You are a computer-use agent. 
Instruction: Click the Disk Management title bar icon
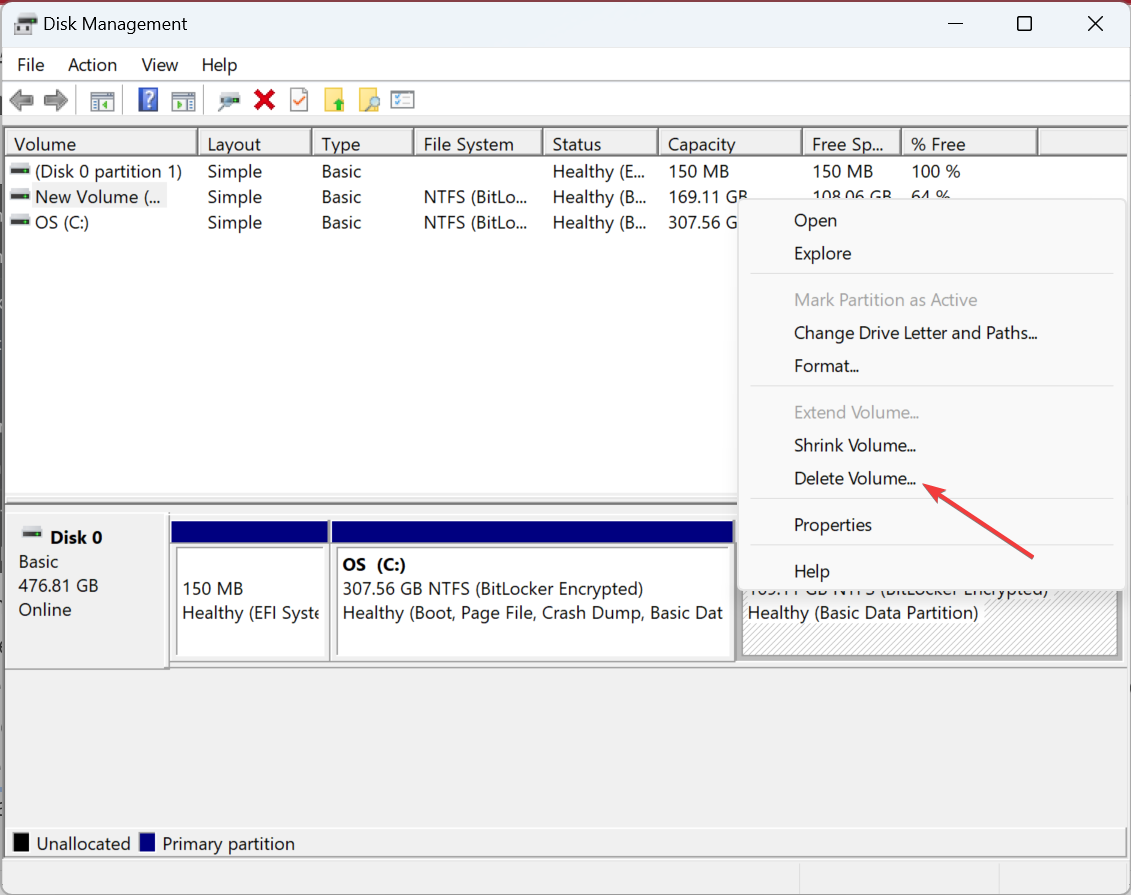click(25, 25)
